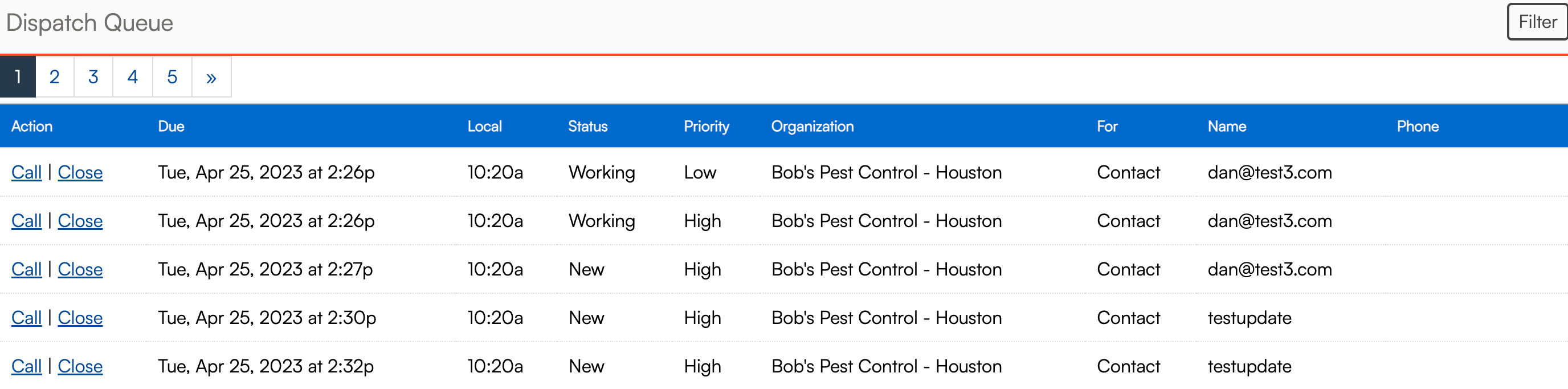This screenshot has height=389, width=1568.
Task: Click the Due column header
Action: (x=171, y=126)
